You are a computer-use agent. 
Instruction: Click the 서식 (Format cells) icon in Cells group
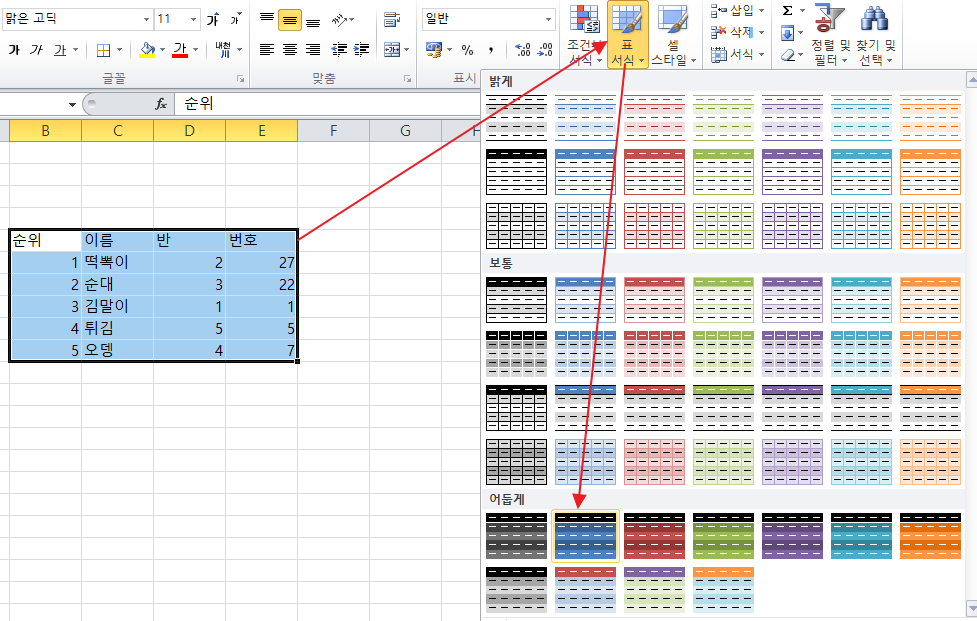[x=719, y=55]
